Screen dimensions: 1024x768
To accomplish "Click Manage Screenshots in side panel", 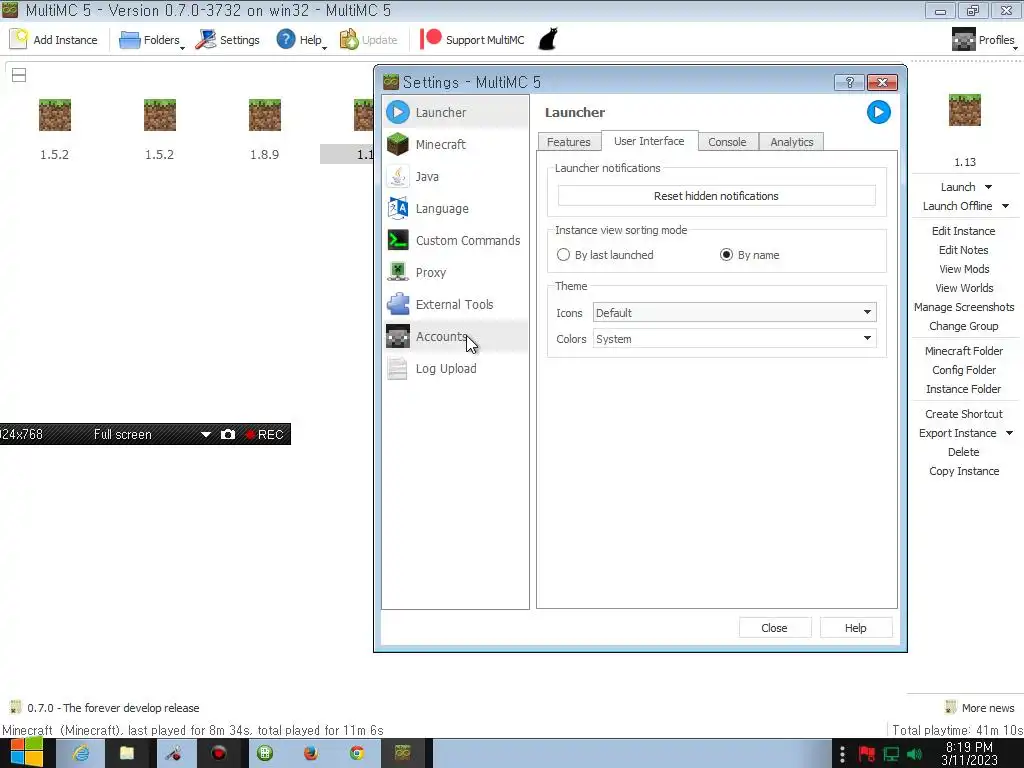I will [x=964, y=307].
